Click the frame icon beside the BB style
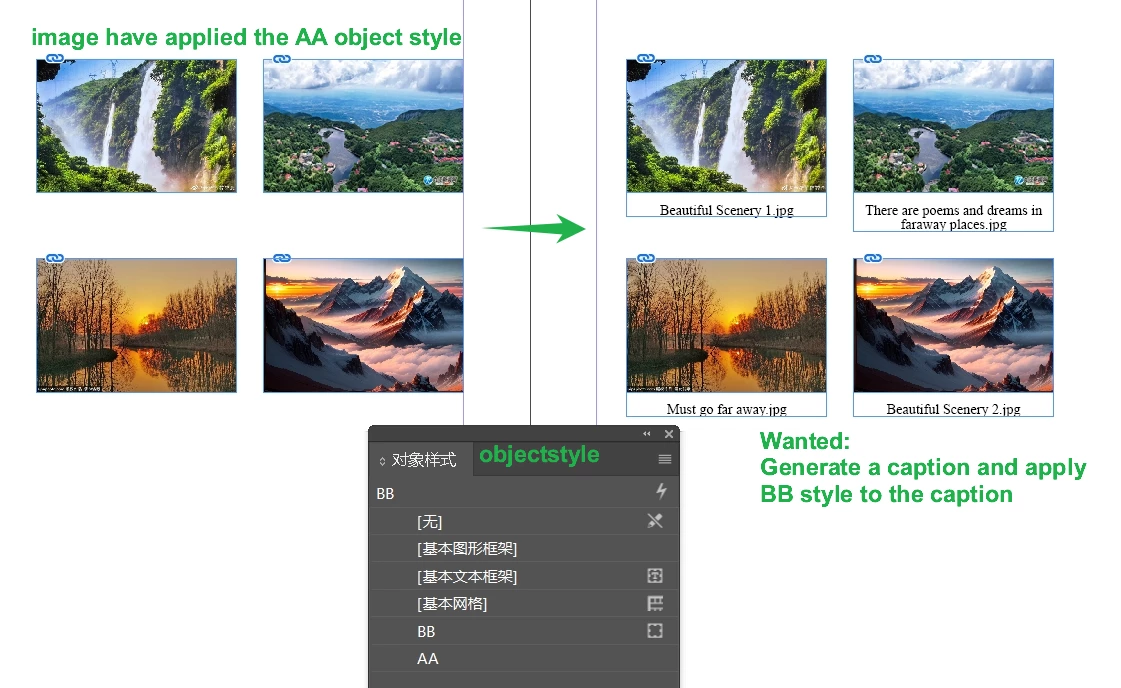Image resolution: width=1121 pixels, height=688 pixels. coord(655,631)
